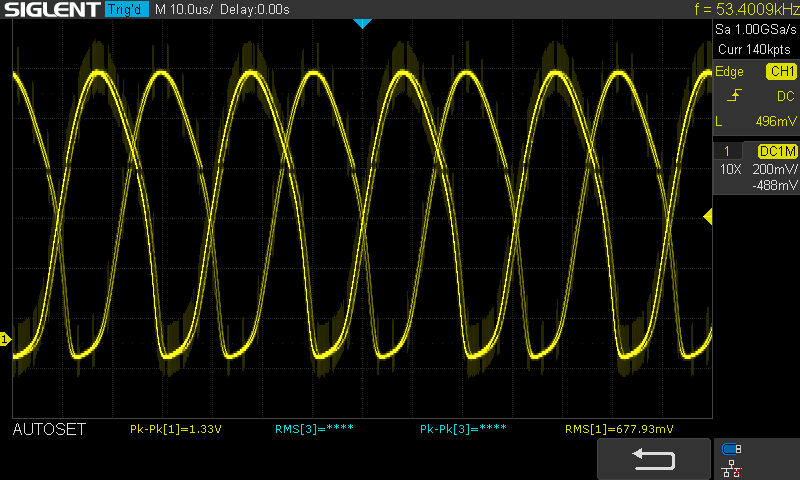Click the Sa 1.00GSa/s sample rate
The width and height of the screenshot is (800, 480).
(x=756, y=30)
